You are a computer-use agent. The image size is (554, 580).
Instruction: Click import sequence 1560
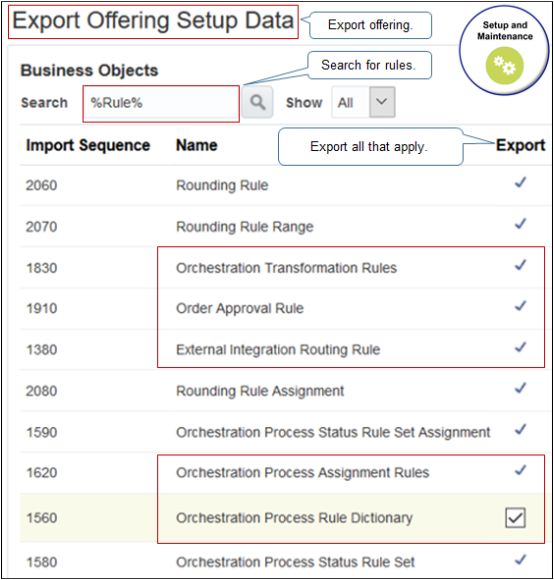coord(41,518)
